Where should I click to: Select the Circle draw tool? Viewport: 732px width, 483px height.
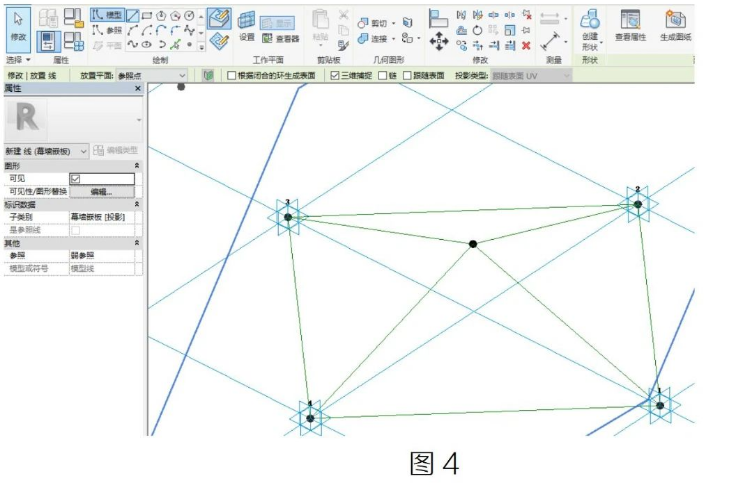[189, 16]
